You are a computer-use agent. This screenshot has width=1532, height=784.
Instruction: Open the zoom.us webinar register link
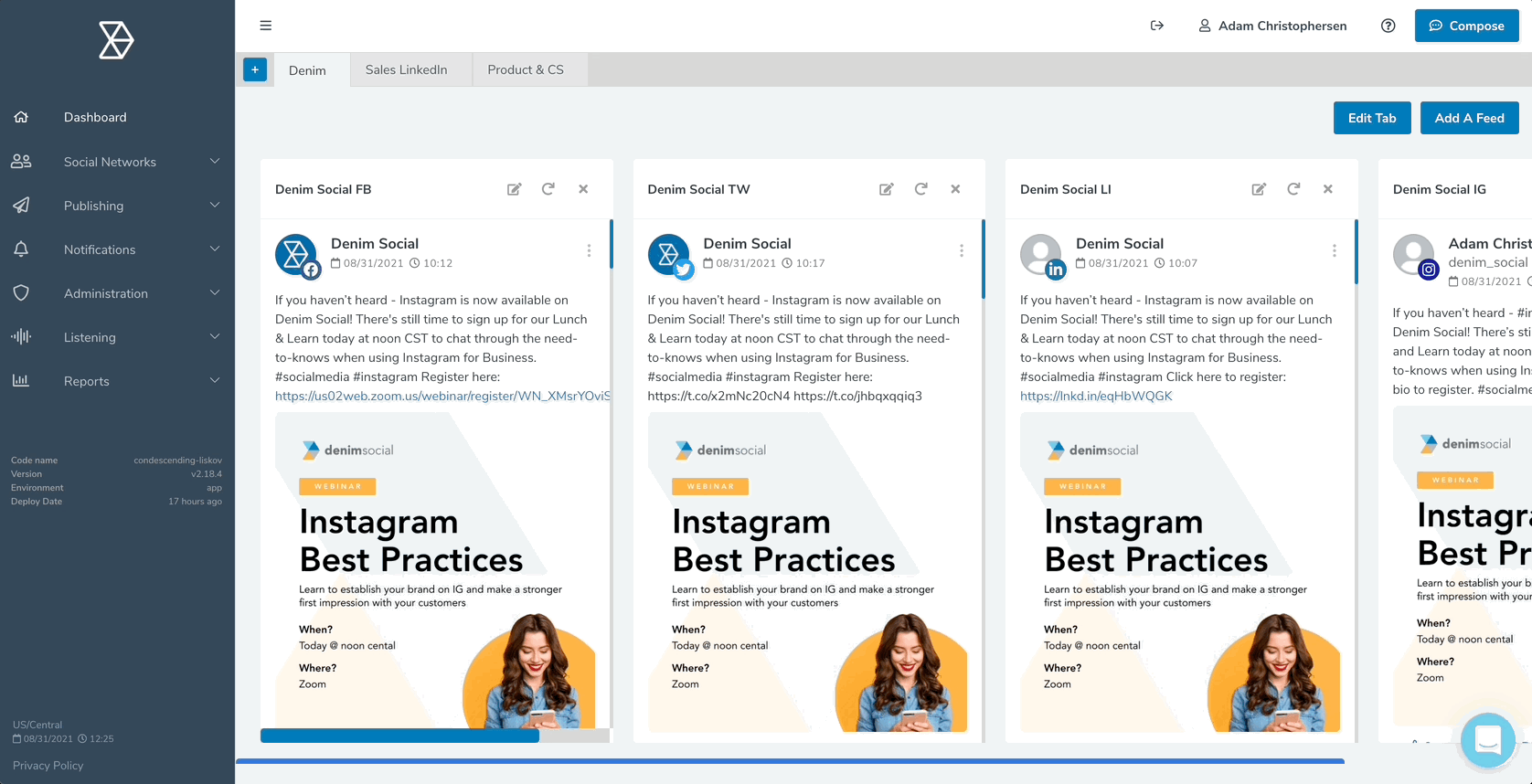(442, 396)
